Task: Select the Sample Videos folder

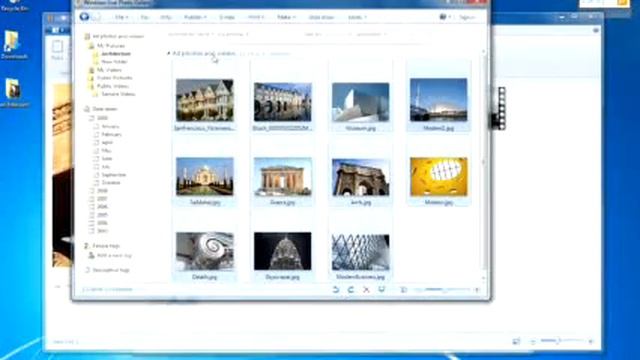Action: [x=114, y=94]
